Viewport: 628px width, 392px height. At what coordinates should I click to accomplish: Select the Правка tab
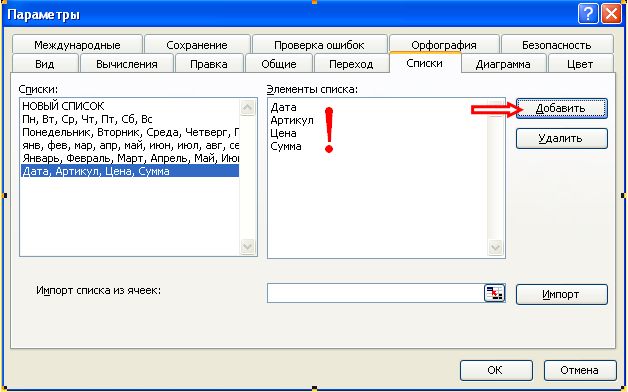click(209, 64)
